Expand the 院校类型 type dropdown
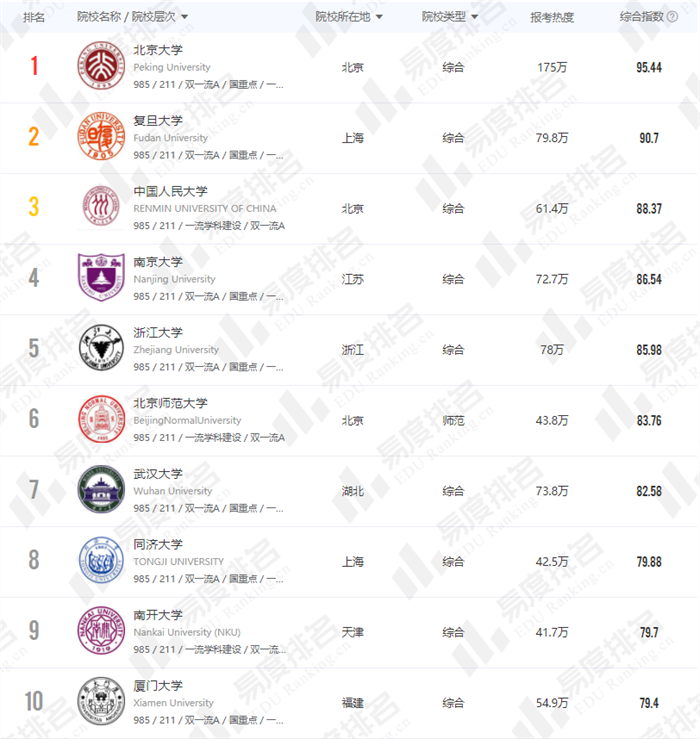This screenshot has height=739, width=700. point(473,17)
